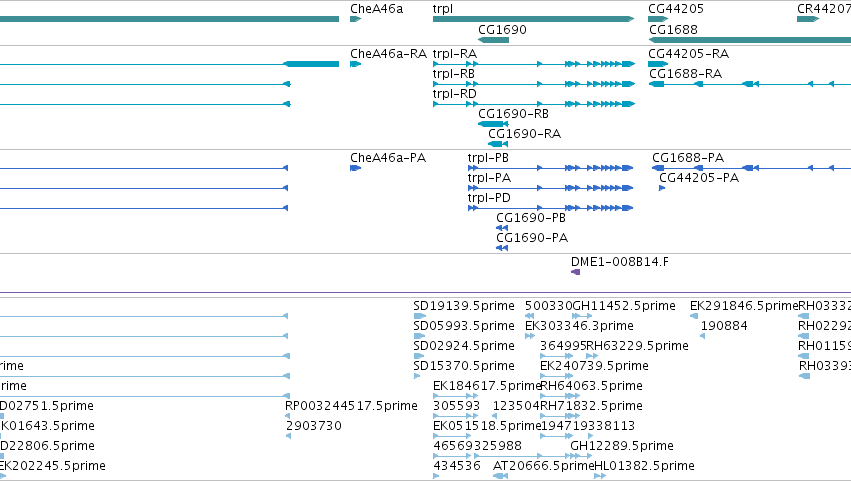Select transcript trpl-RB label
The width and height of the screenshot is (851, 481).
click(x=454, y=74)
